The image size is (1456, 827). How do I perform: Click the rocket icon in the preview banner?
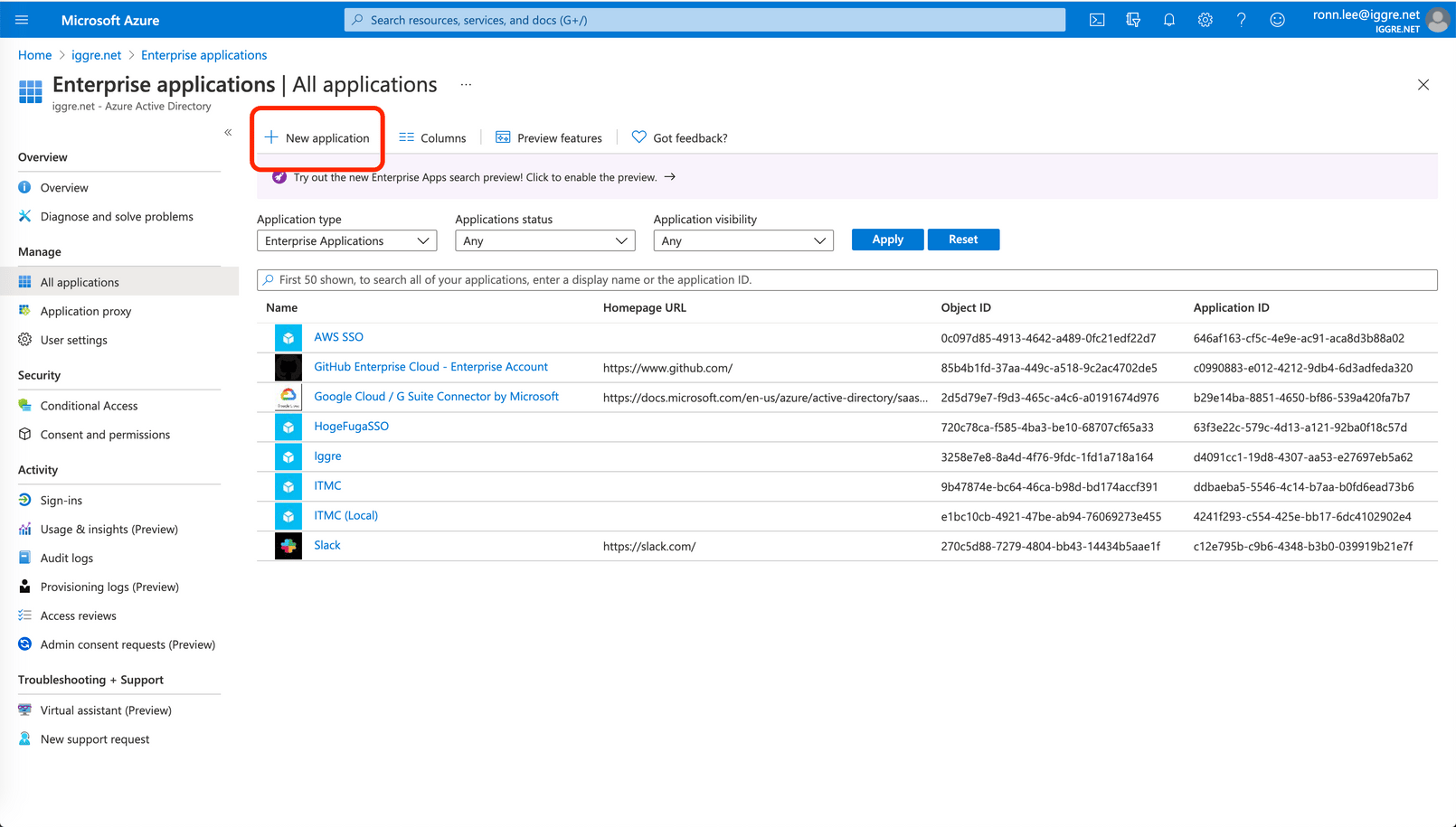point(279,177)
